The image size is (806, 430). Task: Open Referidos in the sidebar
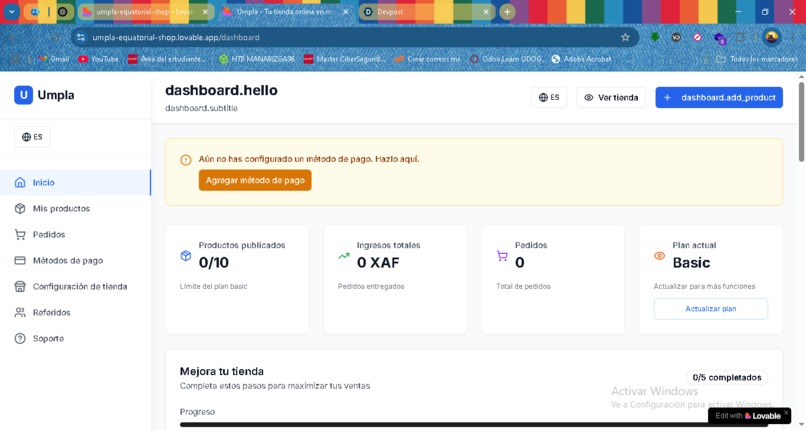click(x=76, y=312)
